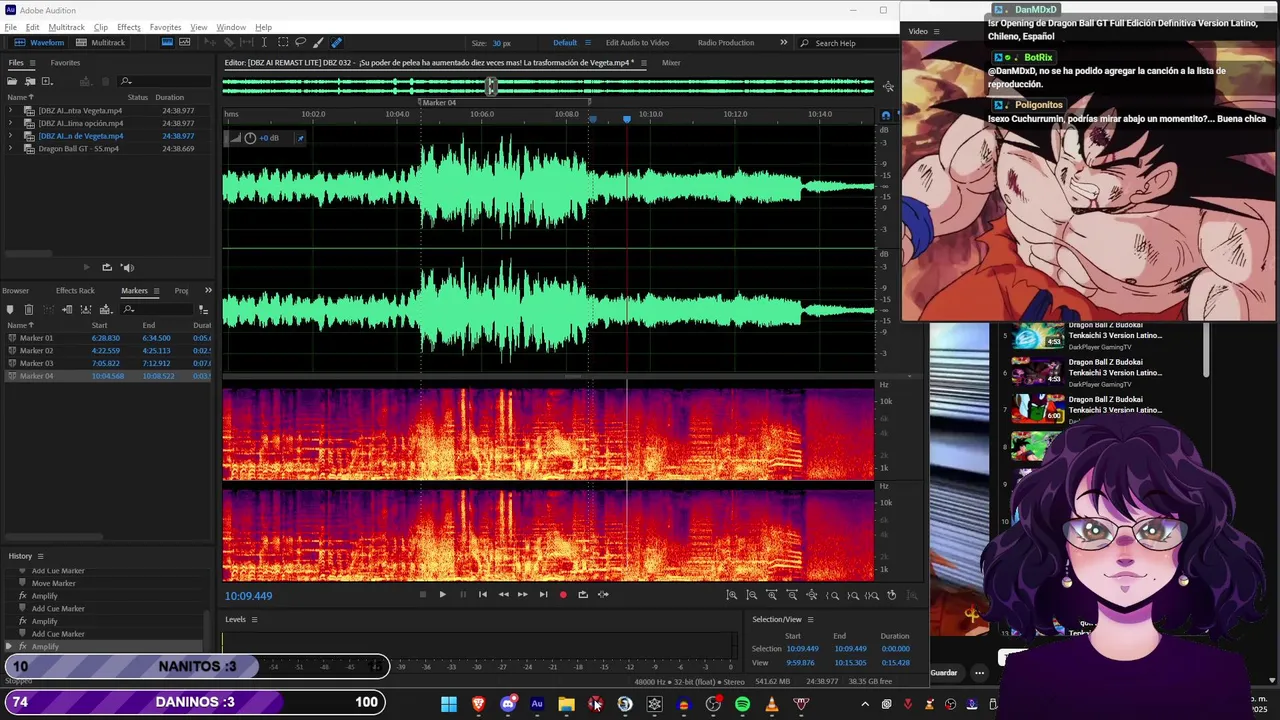Switch to the Media Browser tab
This screenshot has width=1280, height=720.
click(x=15, y=291)
